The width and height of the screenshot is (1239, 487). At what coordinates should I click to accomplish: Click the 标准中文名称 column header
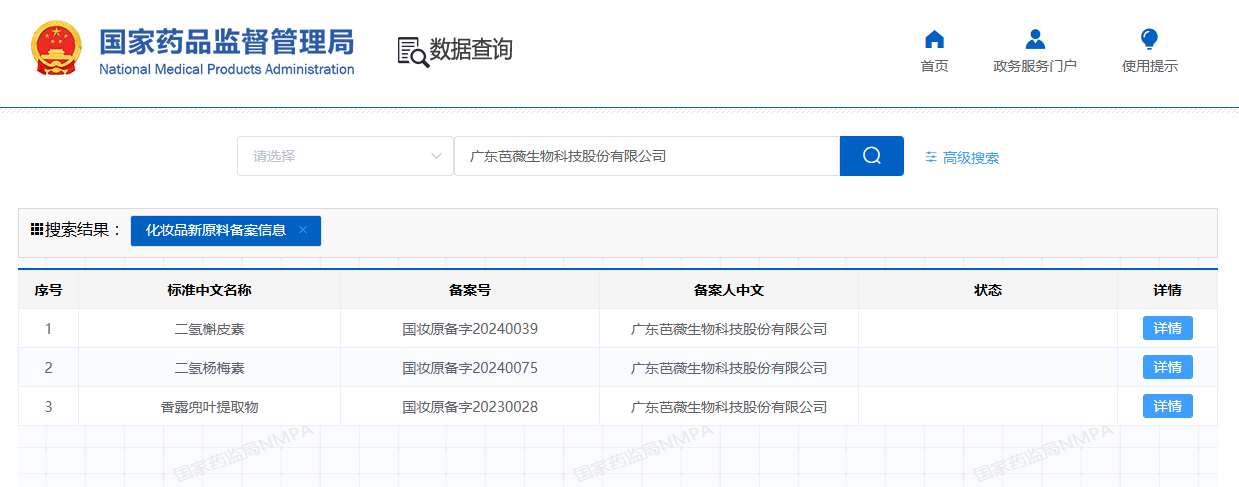pyautogui.click(x=209, y=290)
